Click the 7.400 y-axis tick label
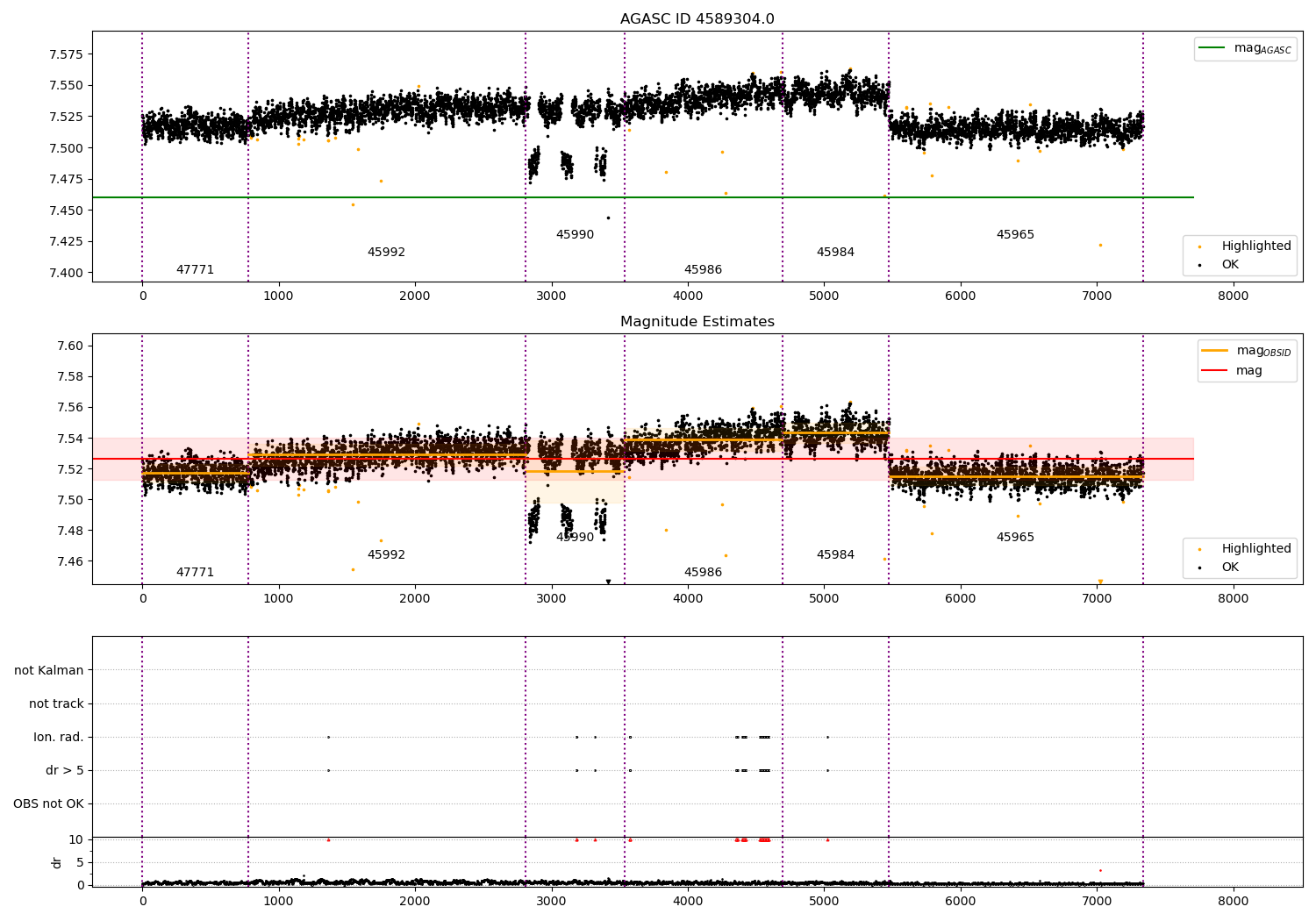 coord(66,273)
